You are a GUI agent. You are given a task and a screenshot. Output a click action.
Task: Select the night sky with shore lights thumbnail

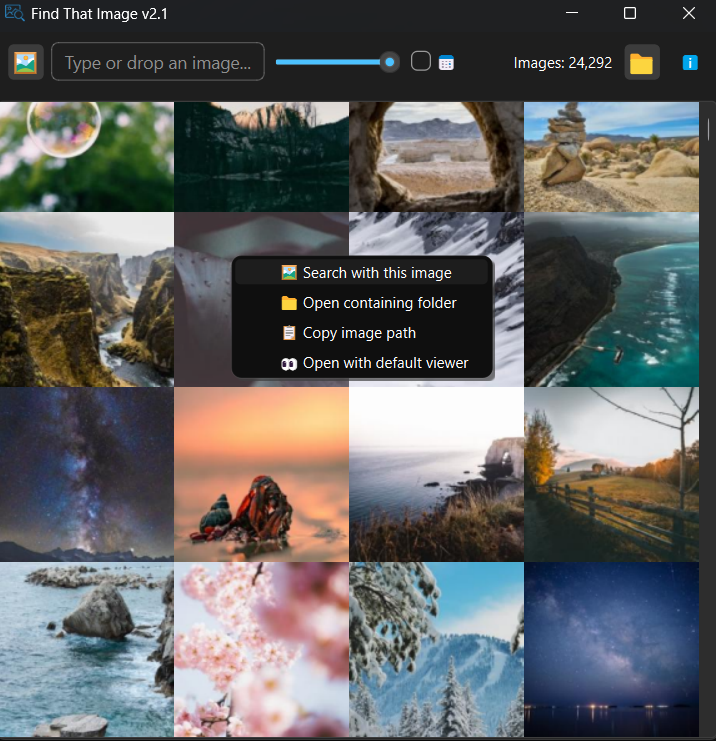pos(612,649)
